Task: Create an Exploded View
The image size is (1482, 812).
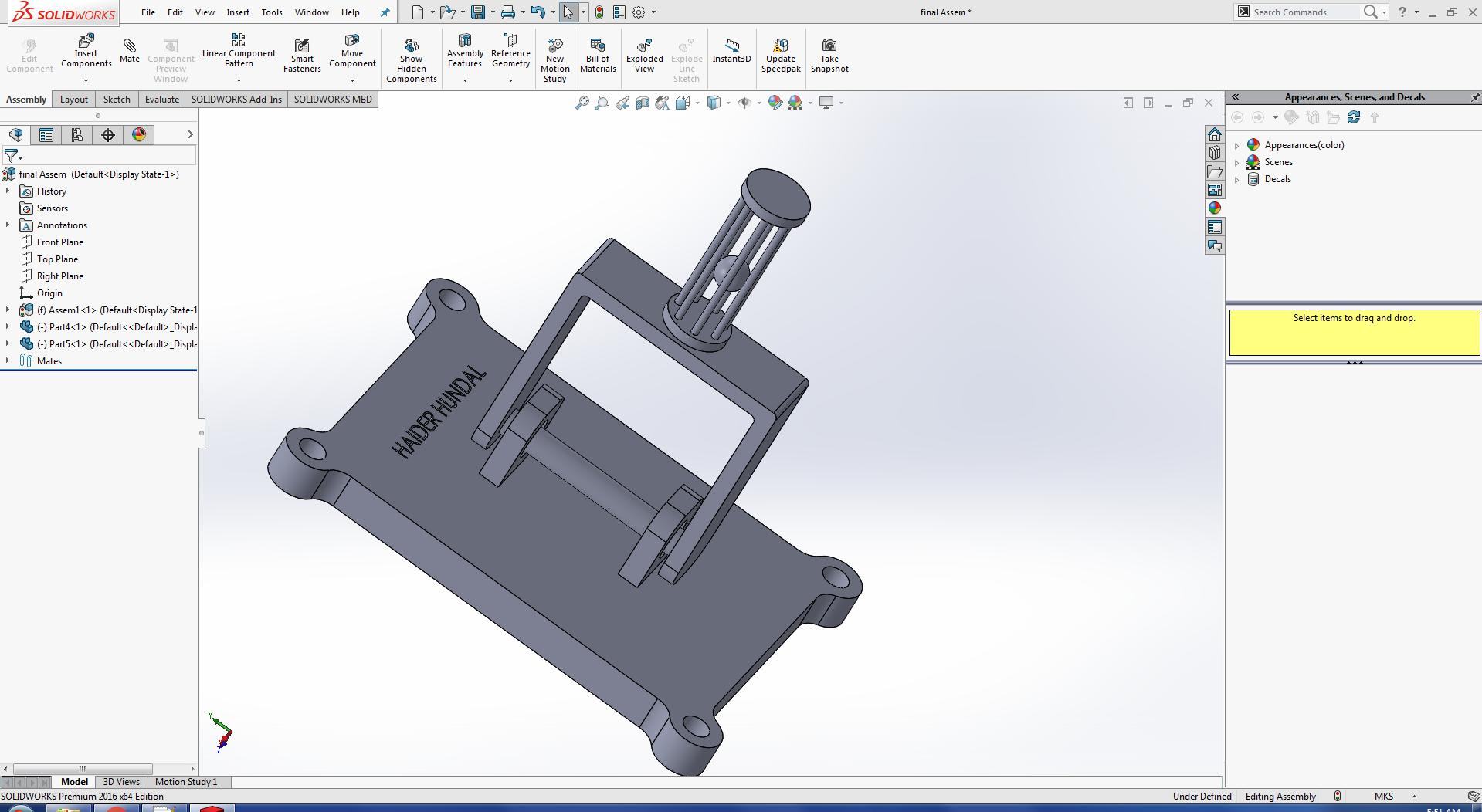Action: point(645,56)
